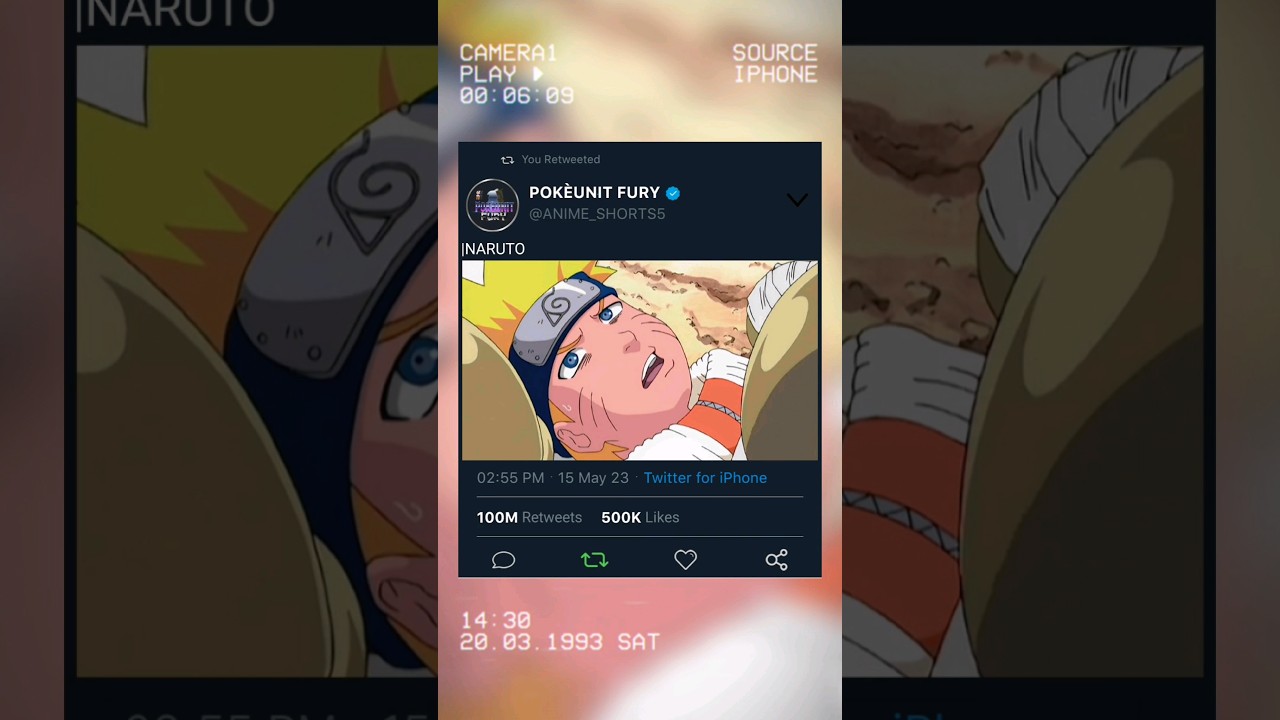
Task: View the 500K Likes list
Action: pos(640,517)
